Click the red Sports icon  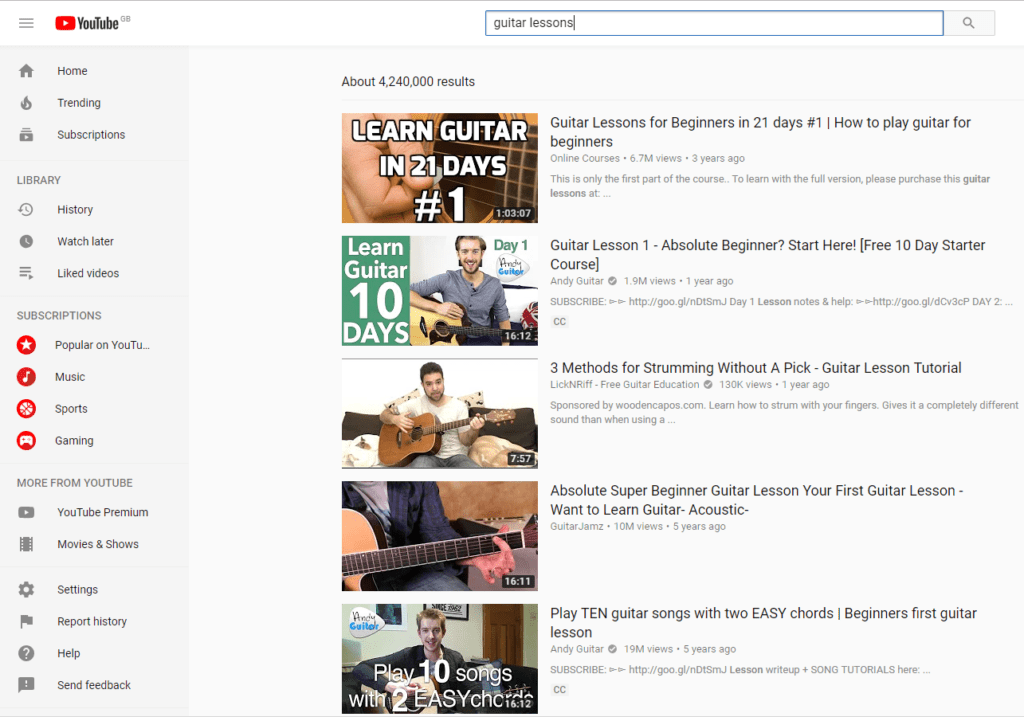[x=26, y=409]
